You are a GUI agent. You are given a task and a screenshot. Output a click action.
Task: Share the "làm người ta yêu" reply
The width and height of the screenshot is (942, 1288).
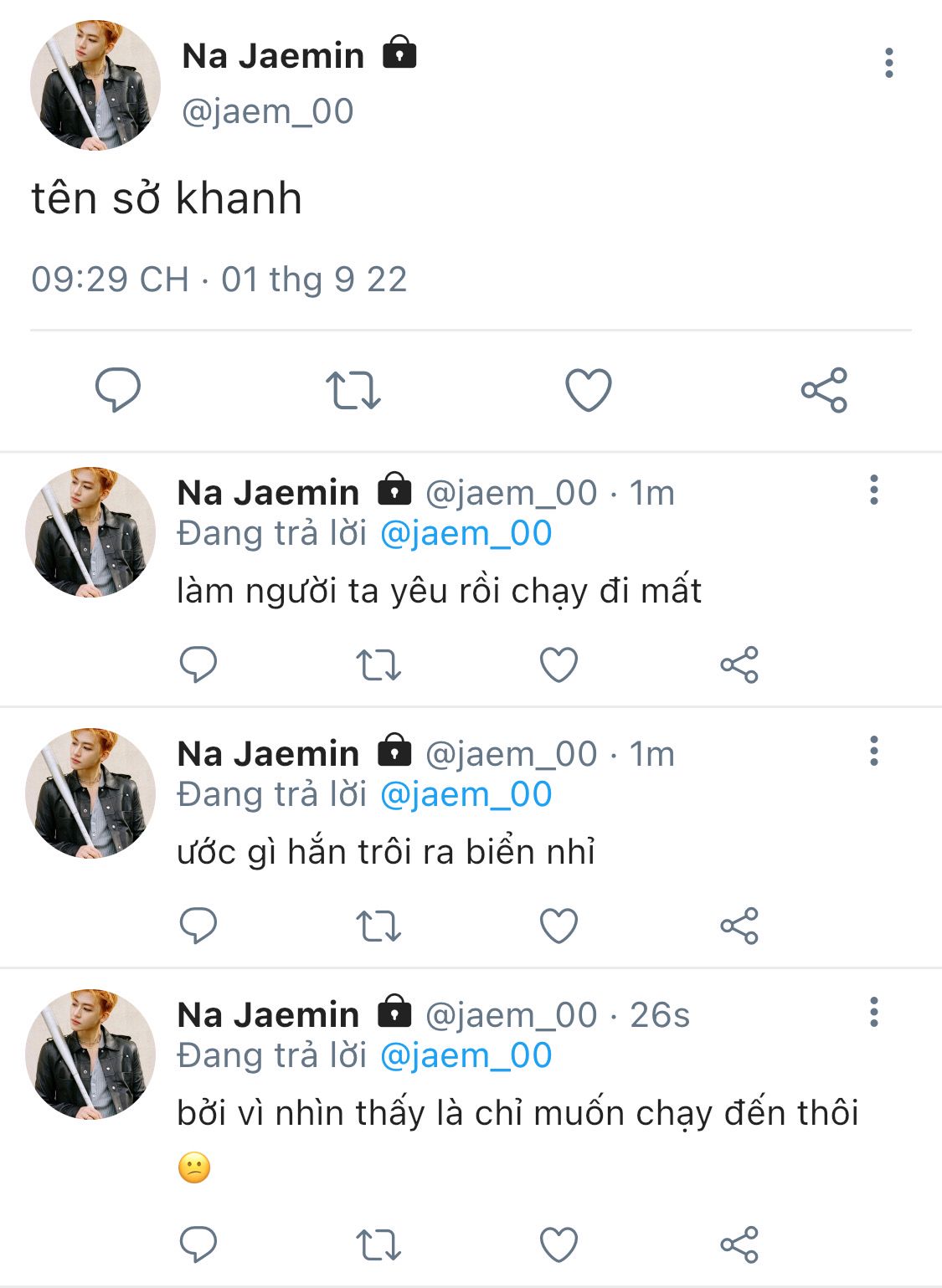739,665
